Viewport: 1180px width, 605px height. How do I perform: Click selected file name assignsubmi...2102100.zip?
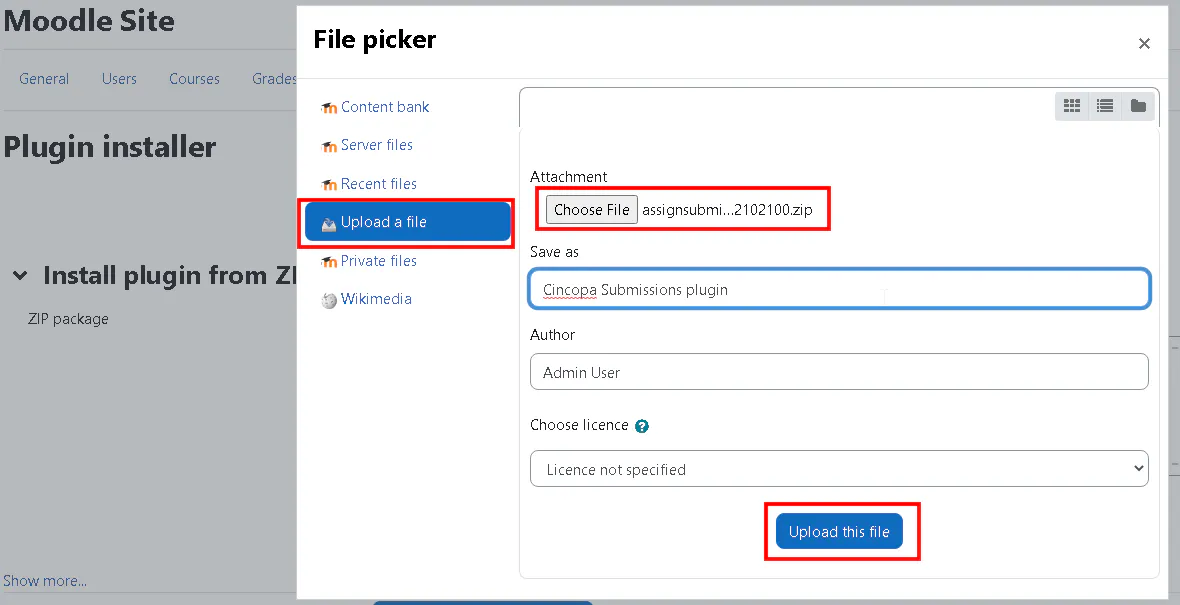[727, 210]
